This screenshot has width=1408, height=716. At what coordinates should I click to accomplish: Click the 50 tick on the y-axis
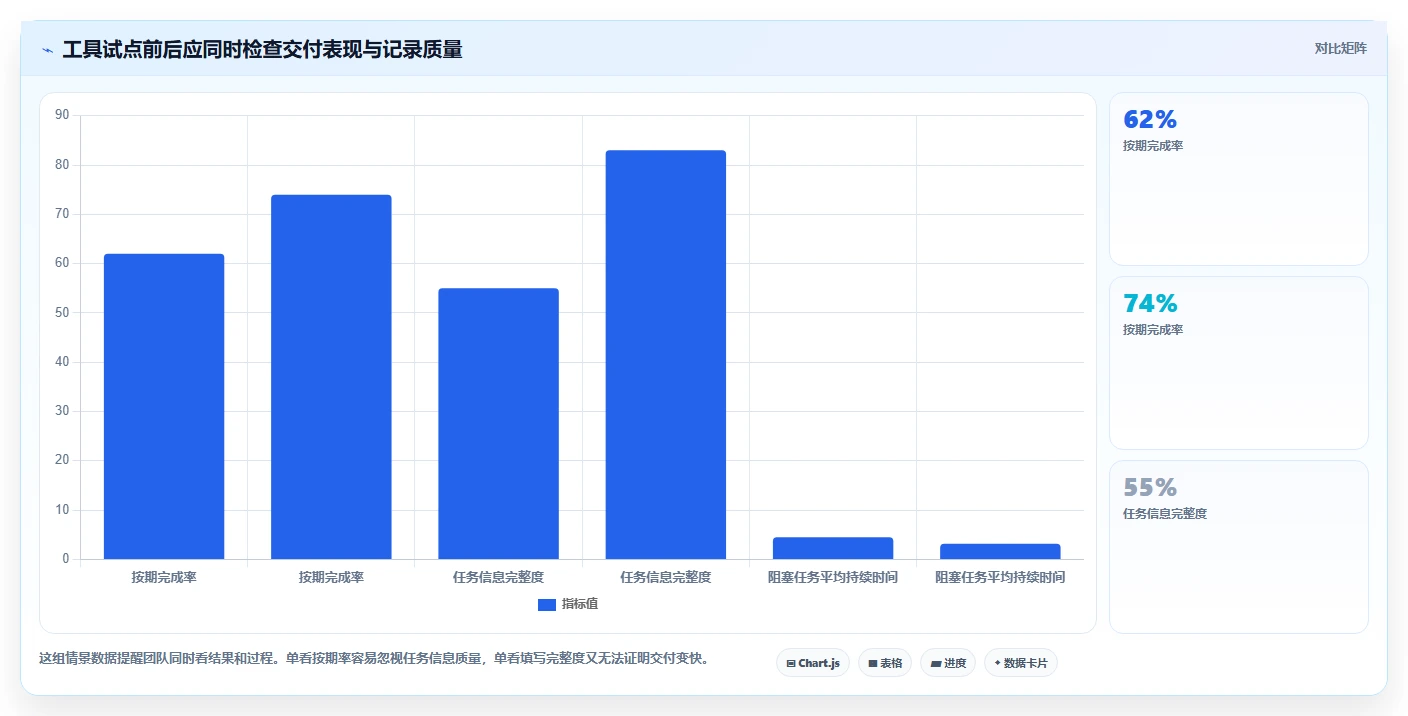pyautogui.click(x=62, y=312)
